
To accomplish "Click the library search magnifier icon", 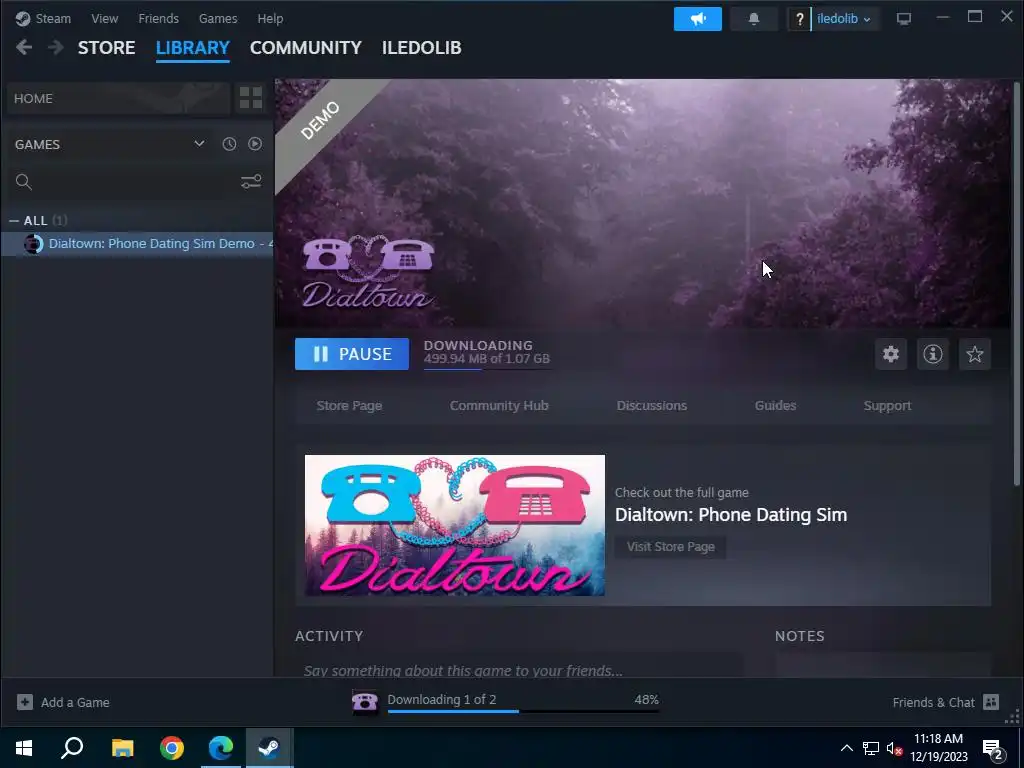I will pyautogui.click(x=24, y=182).
